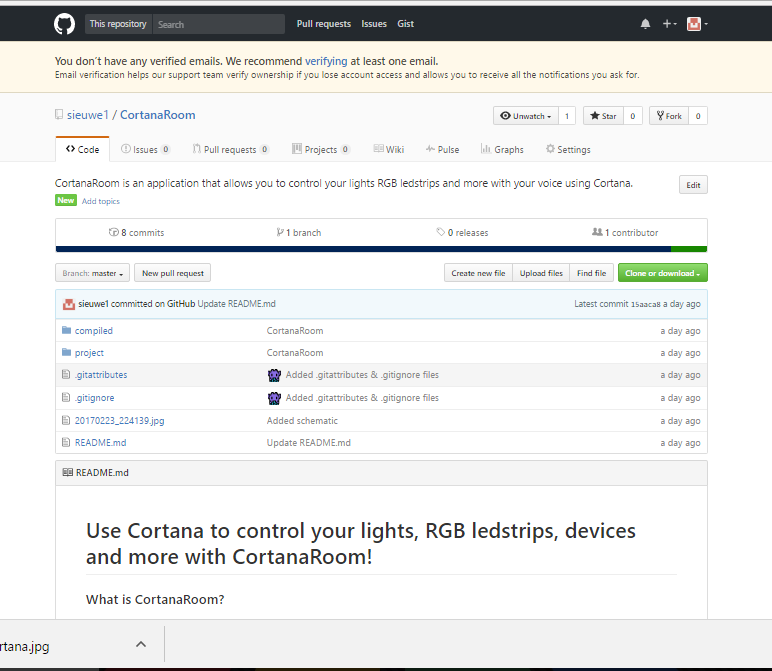This screenshot has height=671, width=772.
Task: Star this repository
Action: (603, 116)
